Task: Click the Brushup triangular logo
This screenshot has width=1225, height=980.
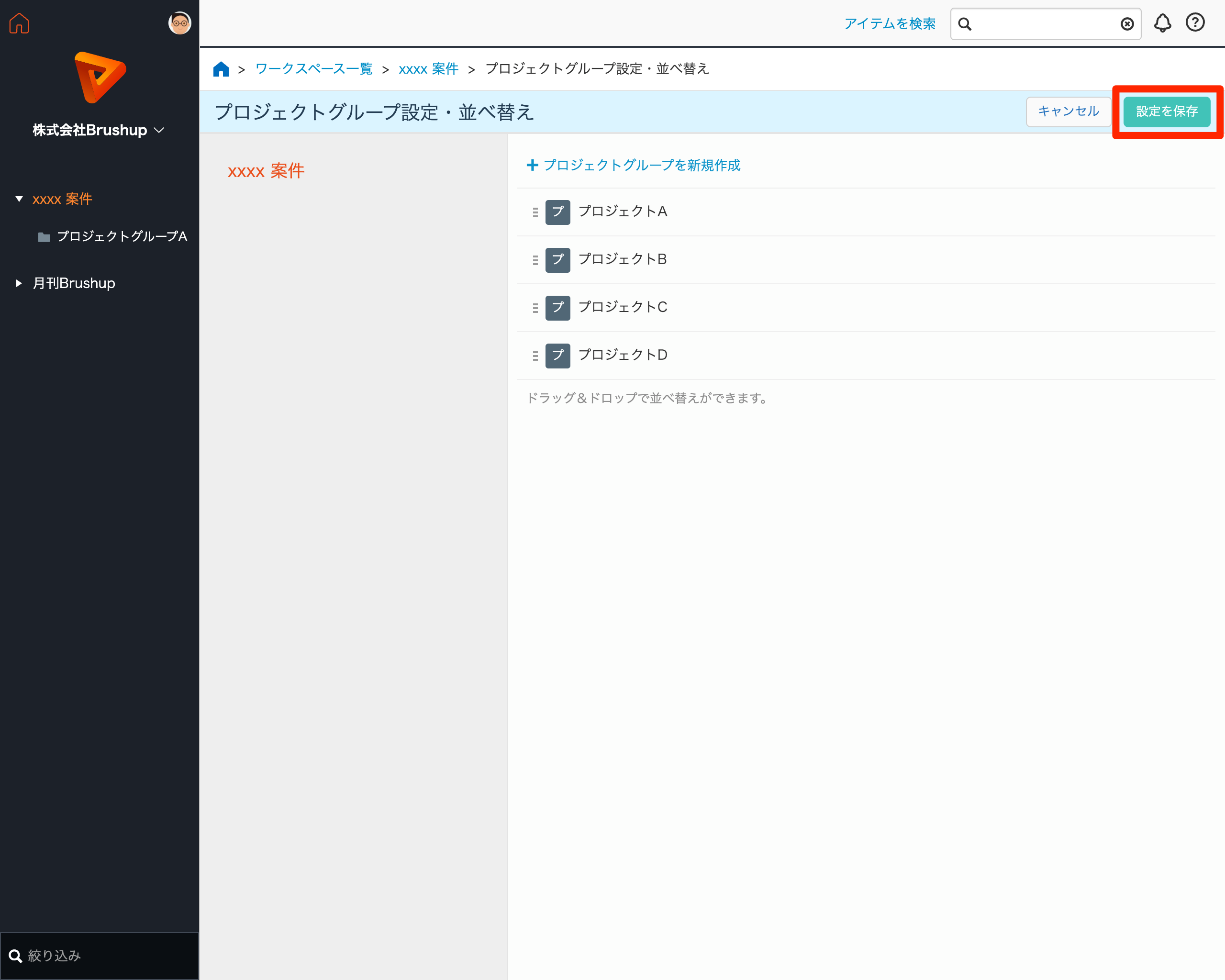Action: 100,77
